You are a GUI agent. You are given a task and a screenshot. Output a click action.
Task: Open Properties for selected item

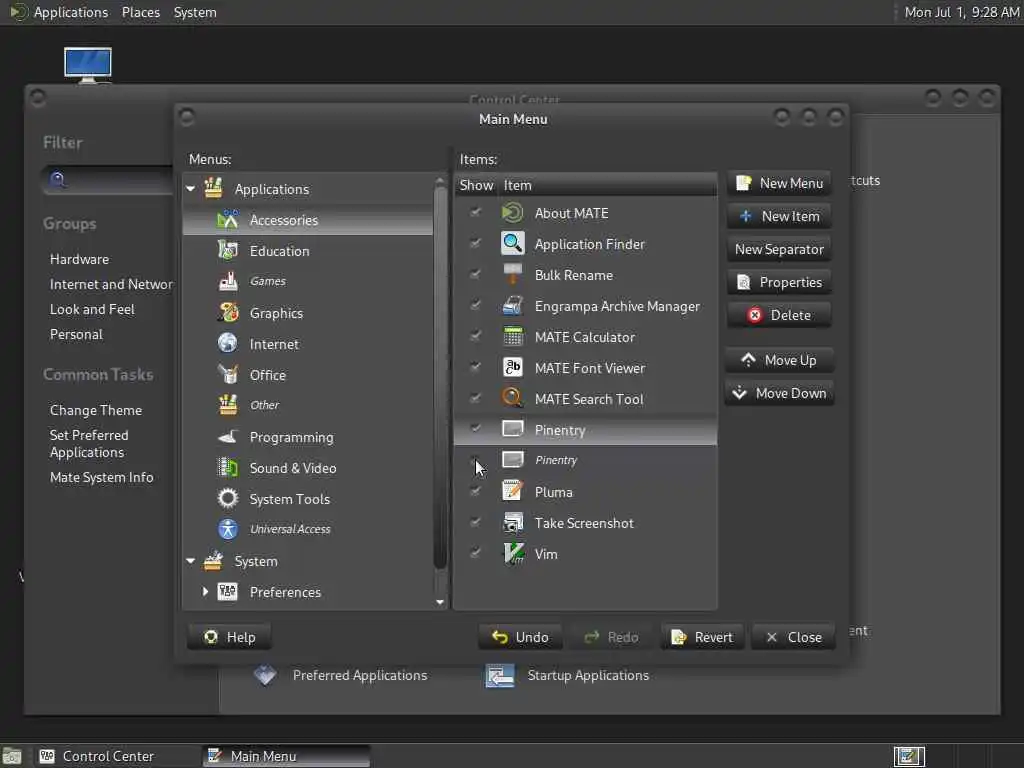coord(779,282)
